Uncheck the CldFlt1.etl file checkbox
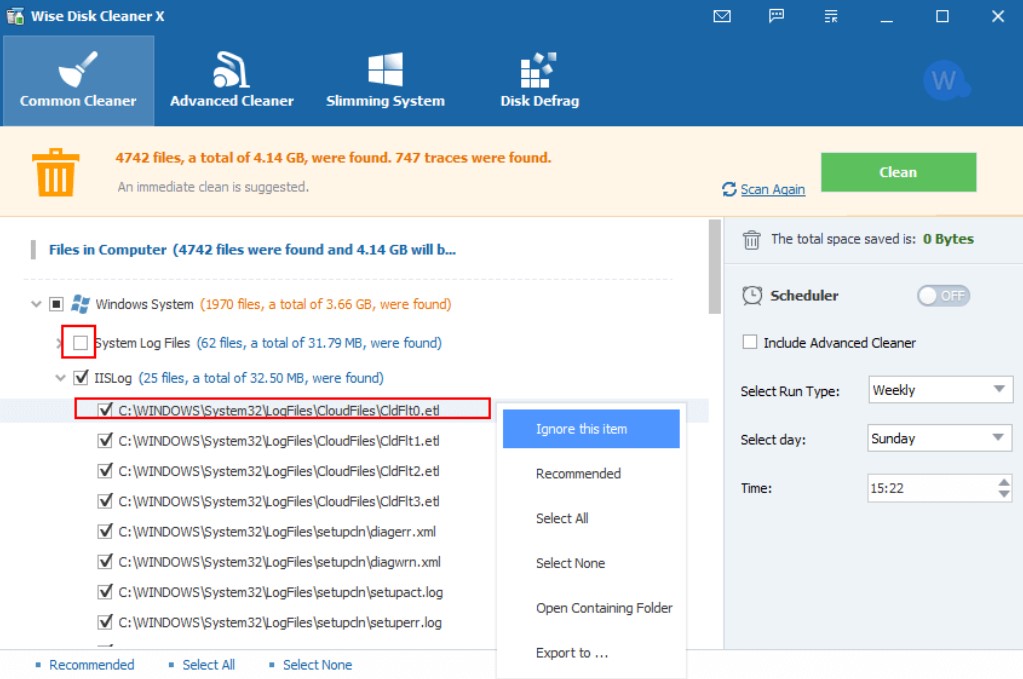1023x679 pixels. tap(105, 441)
